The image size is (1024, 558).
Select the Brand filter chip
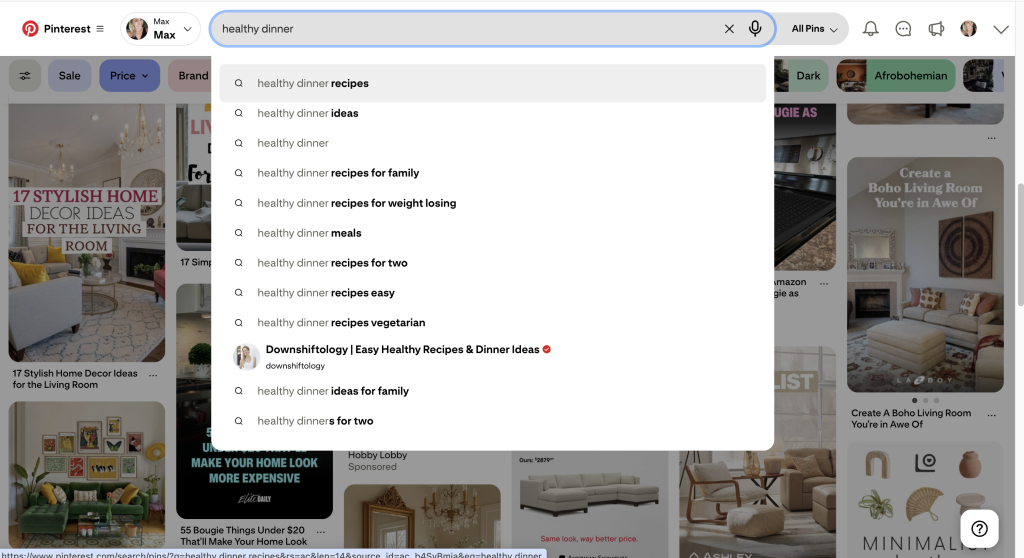pyautogui.click(x=190, y=76)
